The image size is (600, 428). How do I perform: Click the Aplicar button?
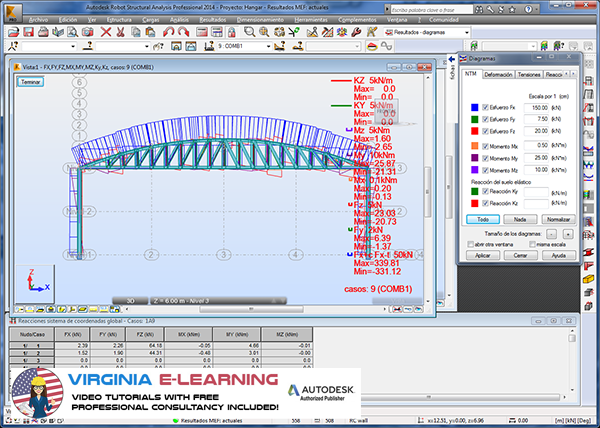click(x=482, y=256)
